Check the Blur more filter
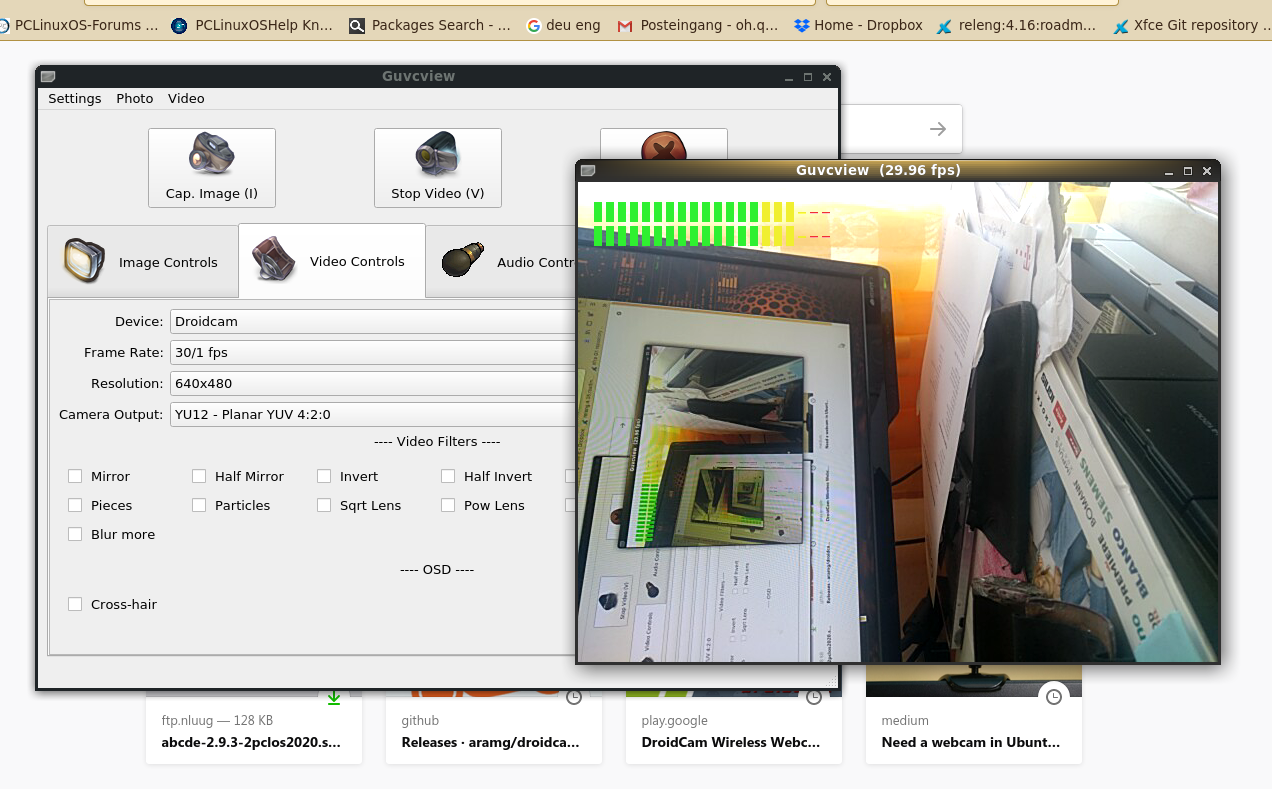 pyautogui.click(x=75, y=534)
